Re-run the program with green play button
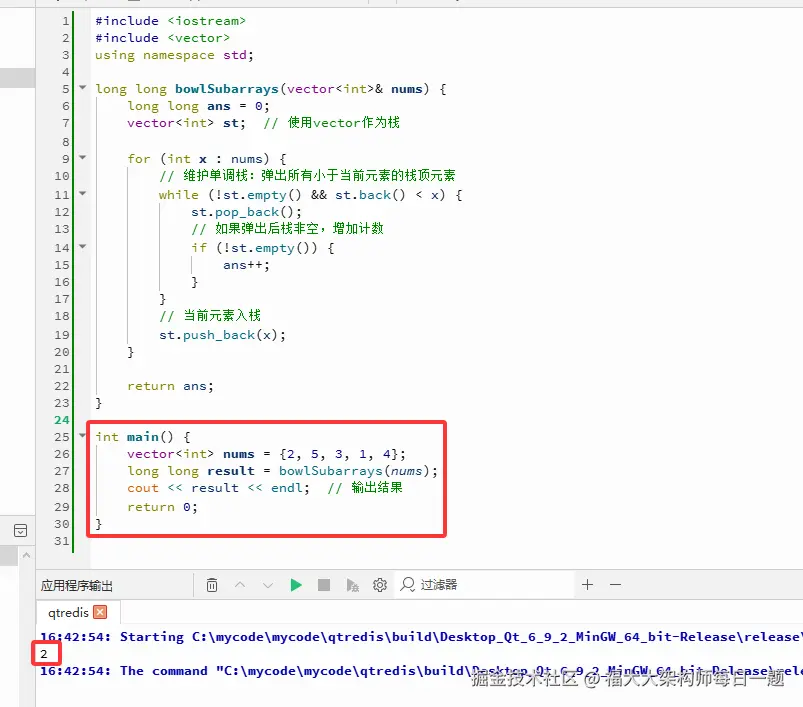803x707 pixels. click(x=295, y=585)
